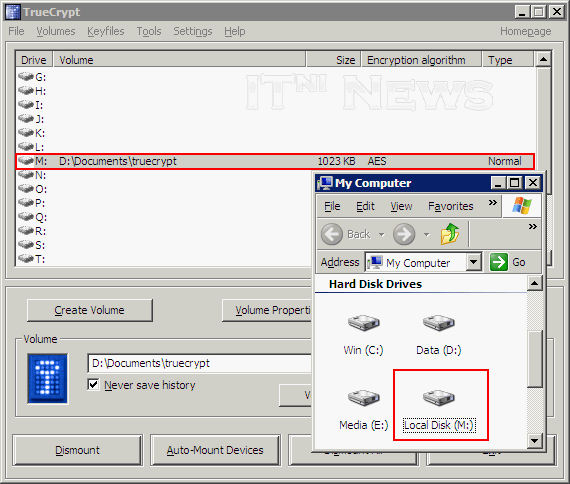Click the drive list scroll-up arrow
Image resolution: width=570 pixels, height=484 pixels.
(543, 59)
